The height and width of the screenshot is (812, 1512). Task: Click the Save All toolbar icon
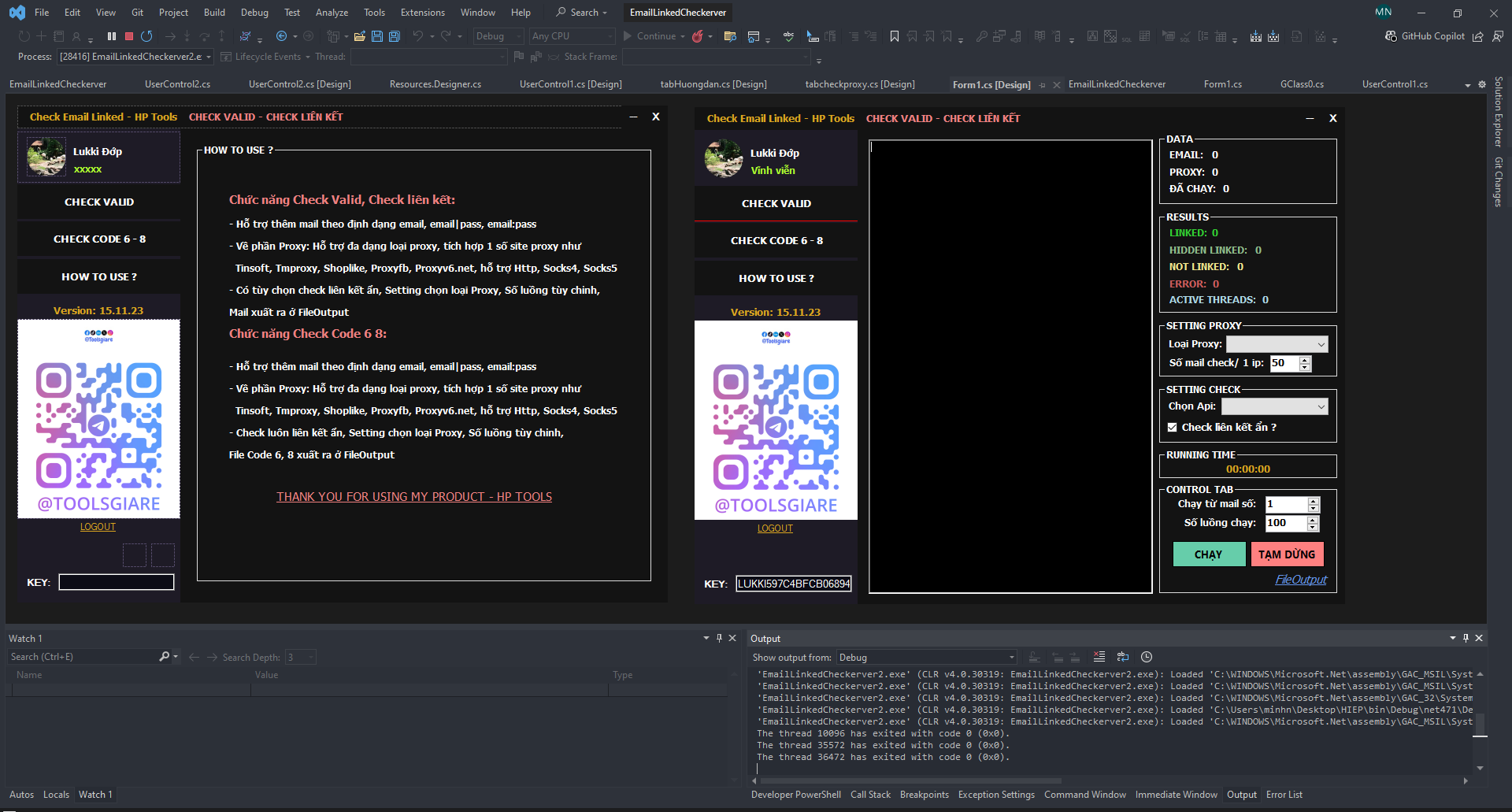tap(394, 36)
